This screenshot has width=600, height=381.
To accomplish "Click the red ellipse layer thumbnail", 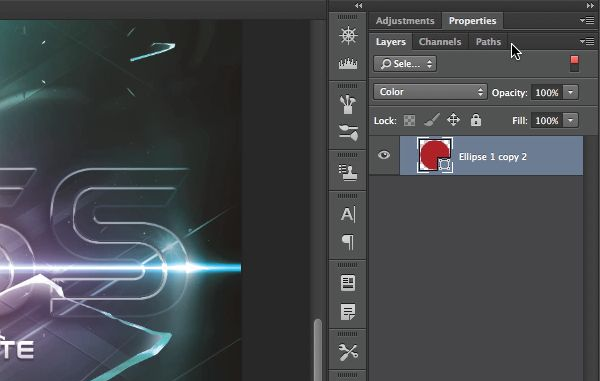I will (435, 155).
